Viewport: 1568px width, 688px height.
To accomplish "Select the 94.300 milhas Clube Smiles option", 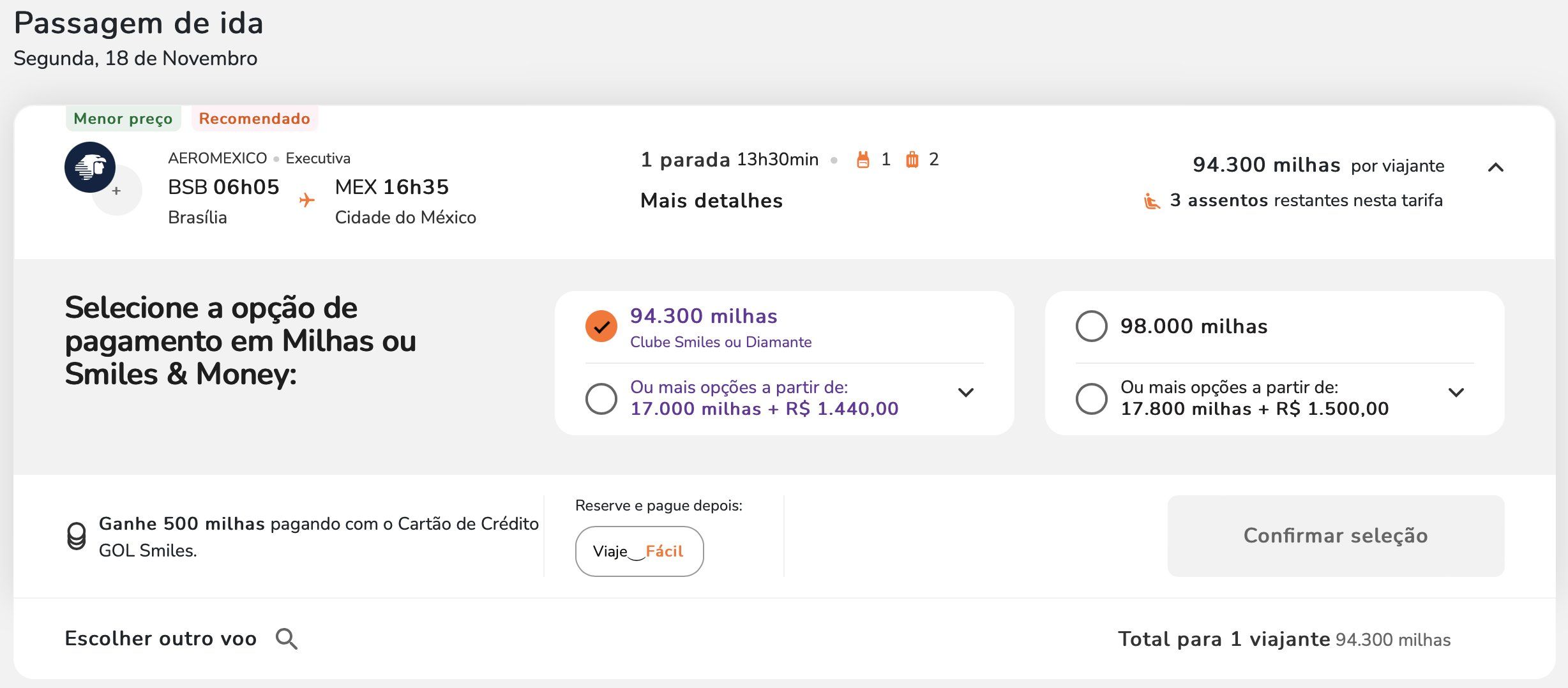I will (601, 326).
